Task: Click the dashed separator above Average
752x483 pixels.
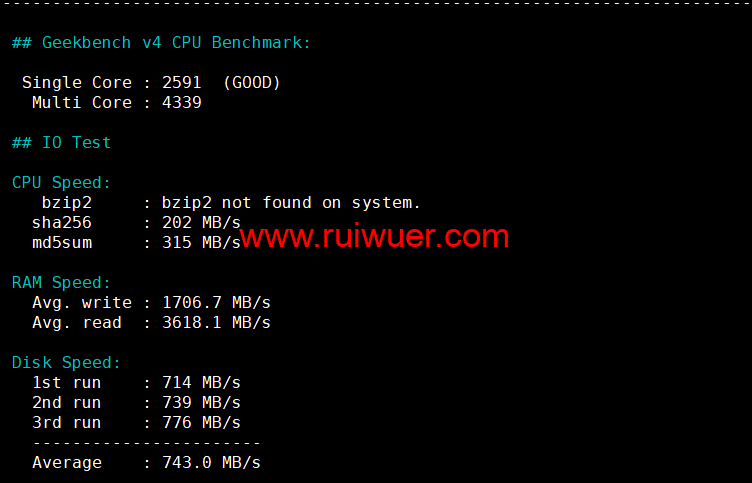Action: point(146,443)
